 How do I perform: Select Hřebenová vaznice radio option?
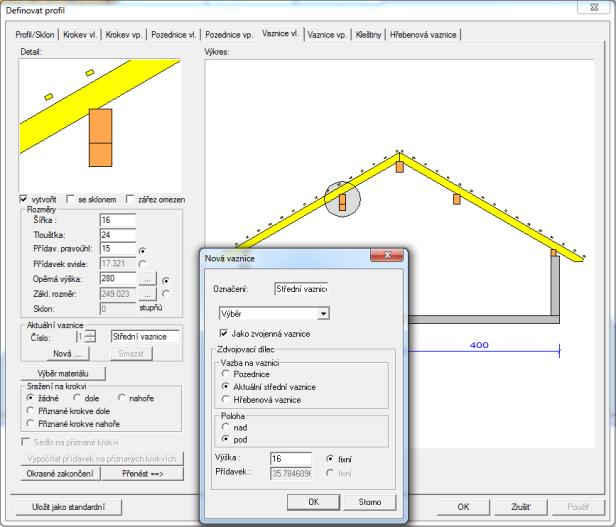tap(226, 399)
